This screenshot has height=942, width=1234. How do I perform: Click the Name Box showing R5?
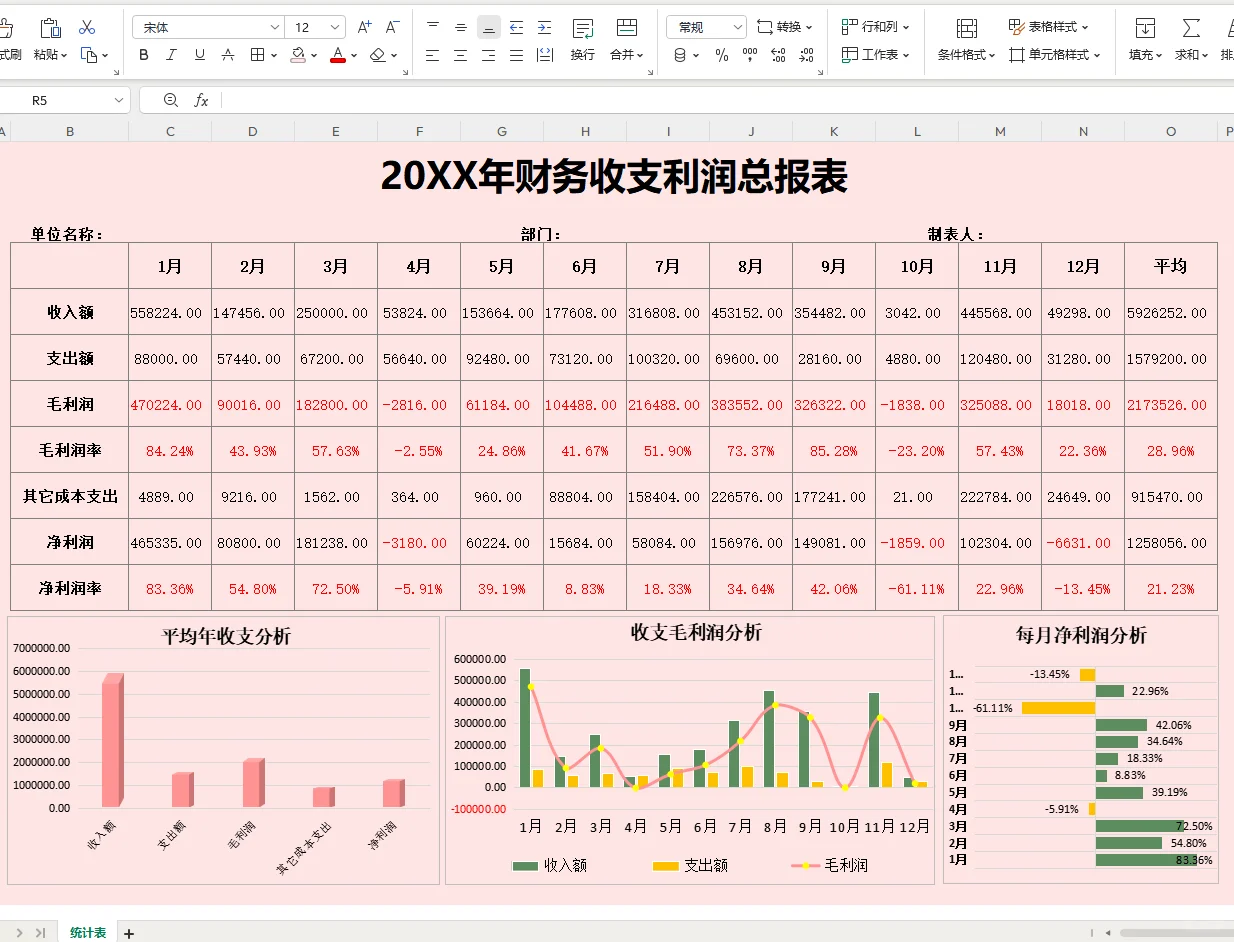coord(64,100)
